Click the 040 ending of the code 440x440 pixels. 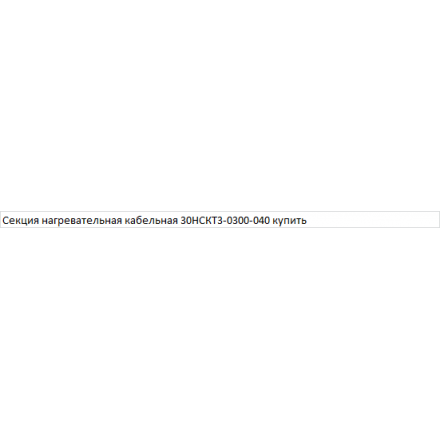point(261,220)
